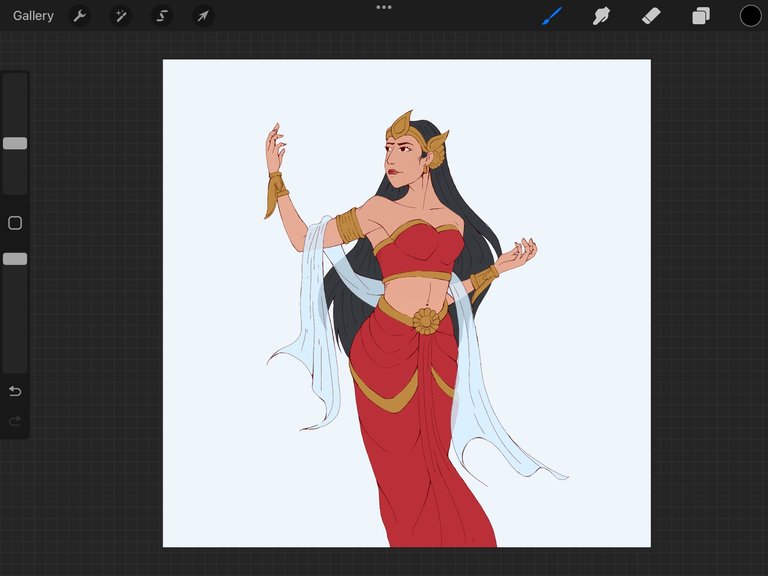Return to the Gallery
The image size is (768, 576).
coord(33,16)
